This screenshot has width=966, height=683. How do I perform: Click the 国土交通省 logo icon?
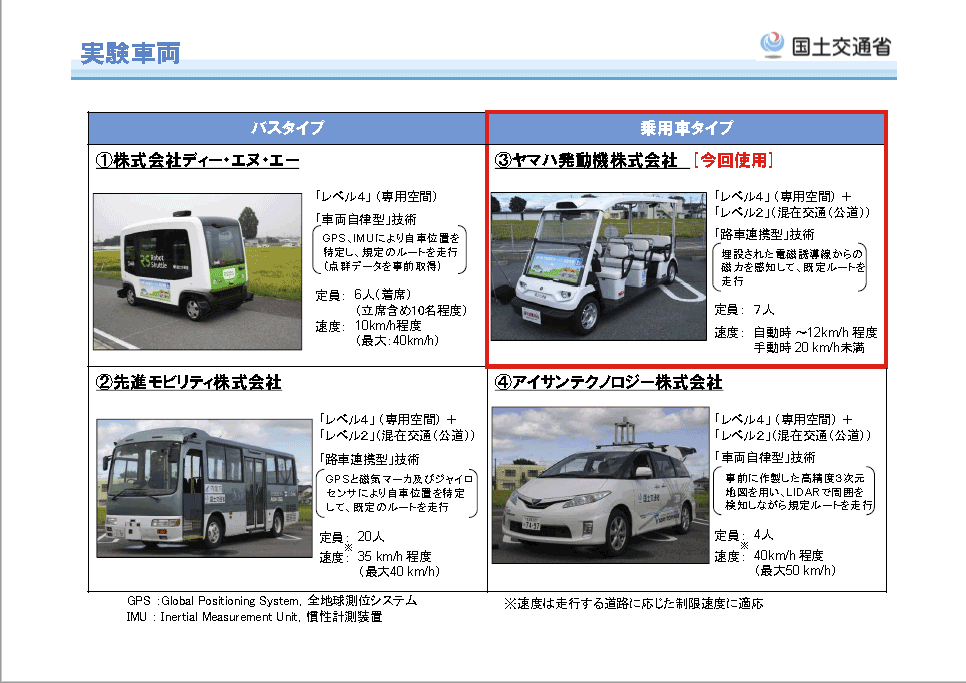pos(771,44)
